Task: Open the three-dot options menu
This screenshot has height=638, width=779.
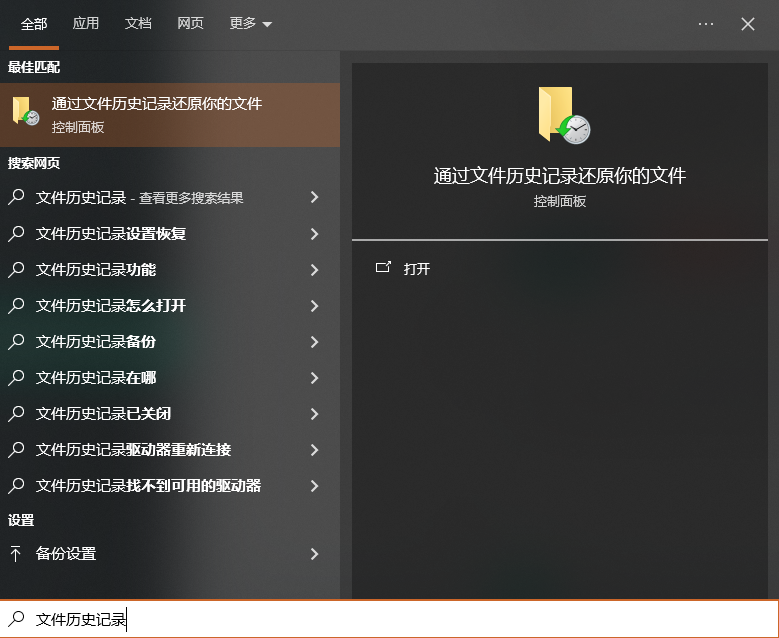Action: [705, 24]
